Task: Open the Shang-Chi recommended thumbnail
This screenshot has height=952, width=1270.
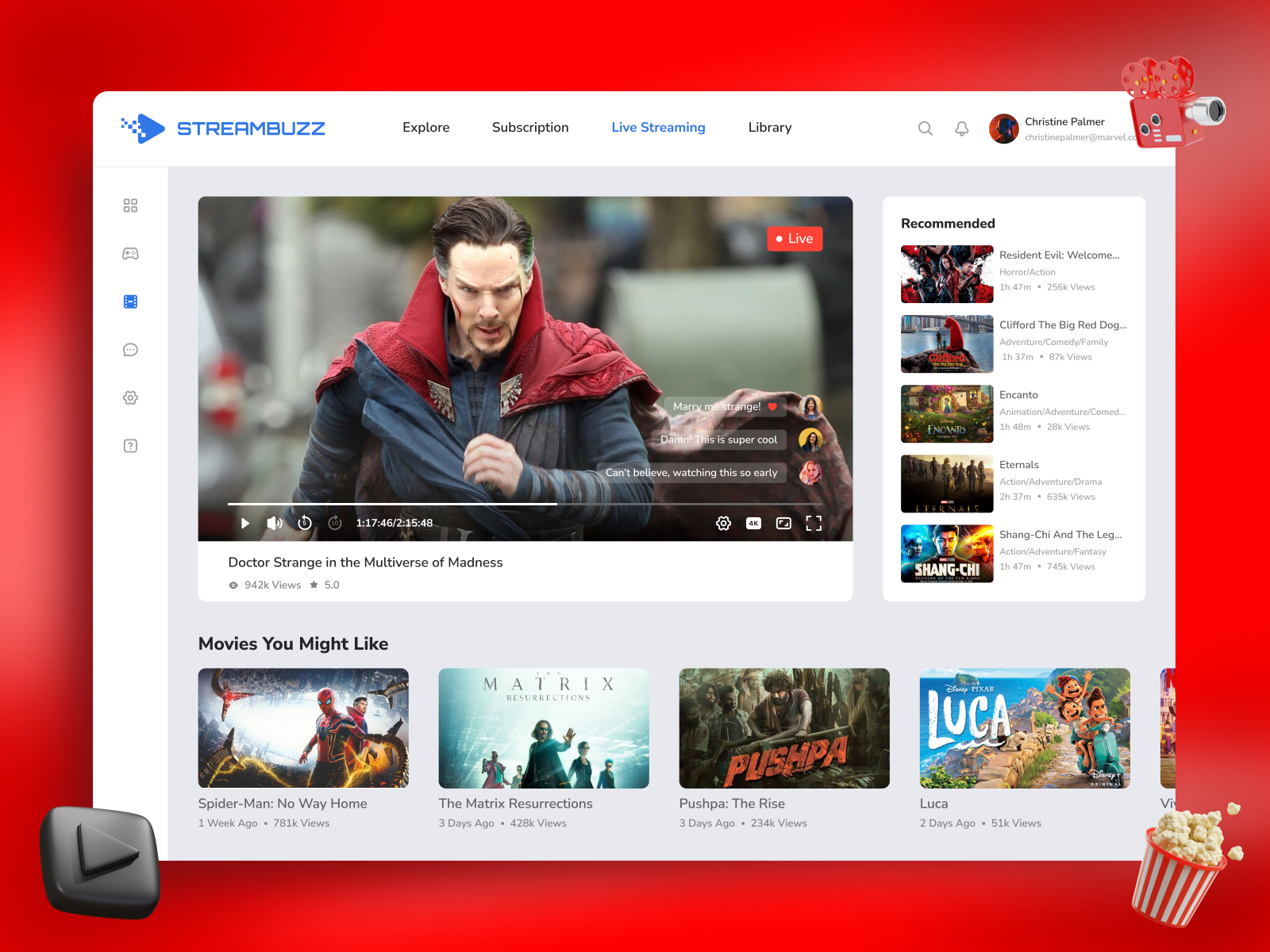Action: click(947, 553)
